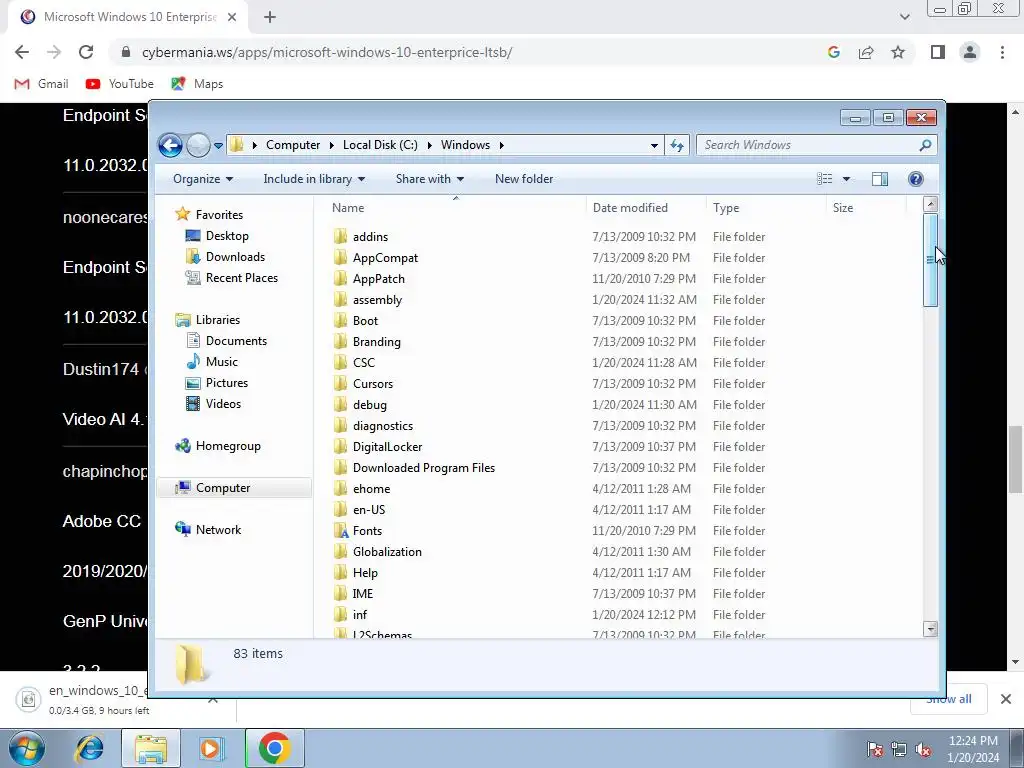This screenshot has width=1024, height=768.
Task: Open Chrome three-dot menu
Action: coord(1002,52)
